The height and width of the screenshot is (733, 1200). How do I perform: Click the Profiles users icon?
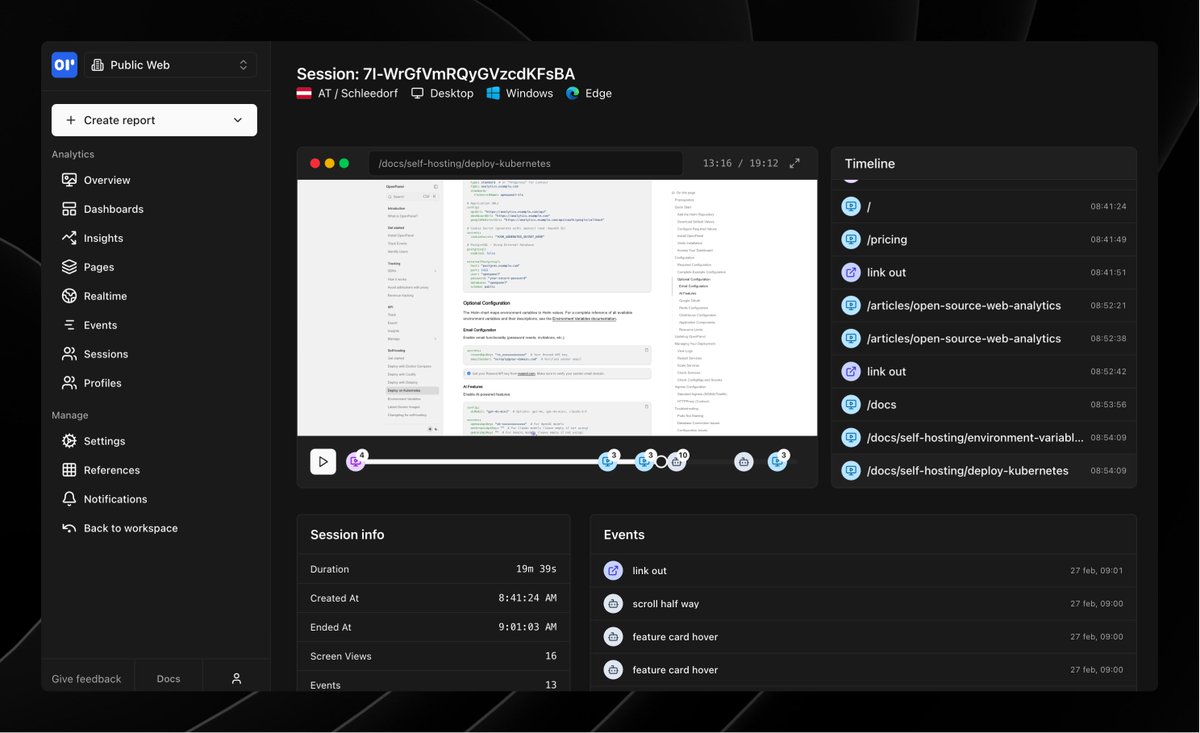point(69,383)
